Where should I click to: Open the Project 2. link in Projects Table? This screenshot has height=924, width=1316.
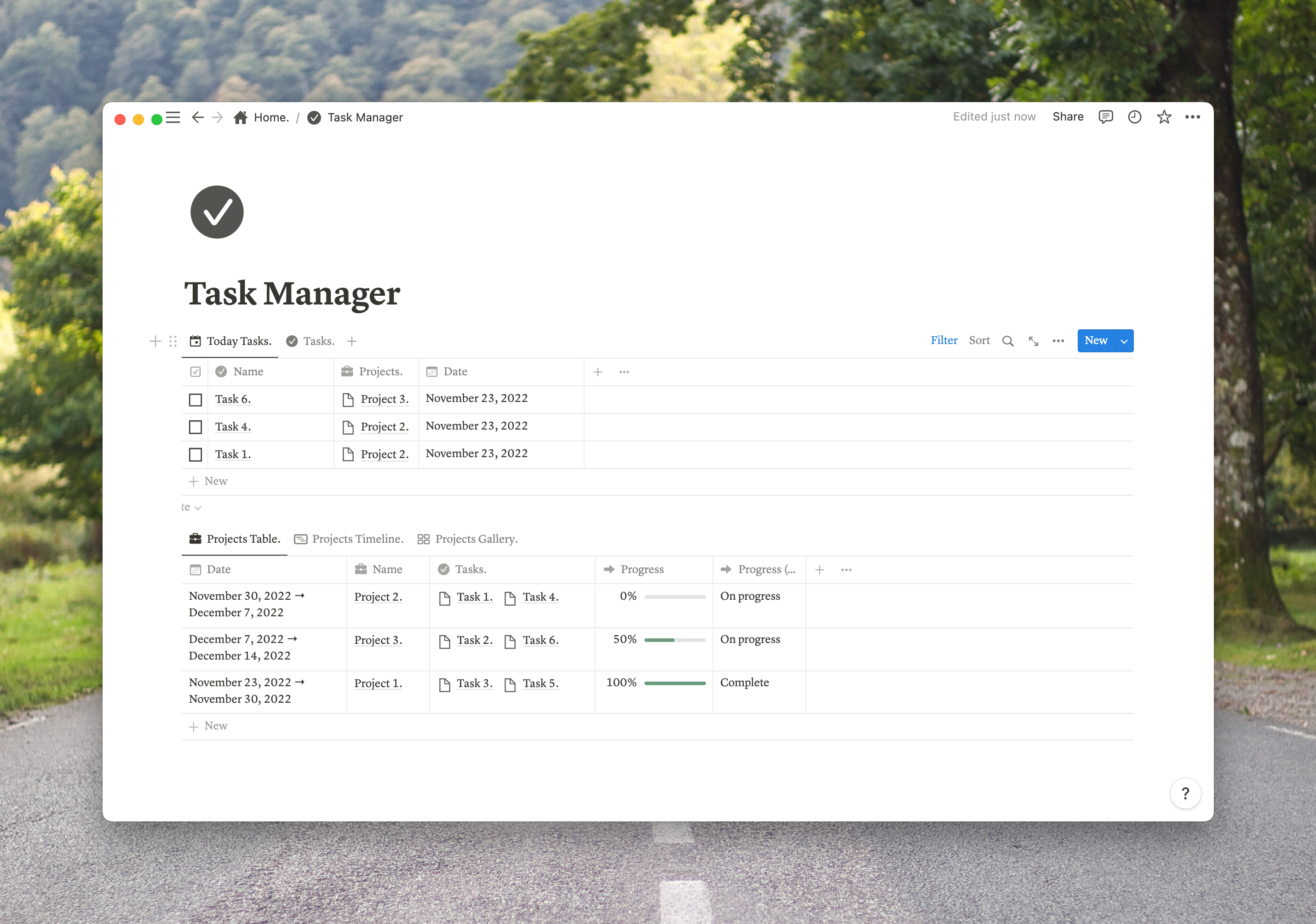(378, 597)
